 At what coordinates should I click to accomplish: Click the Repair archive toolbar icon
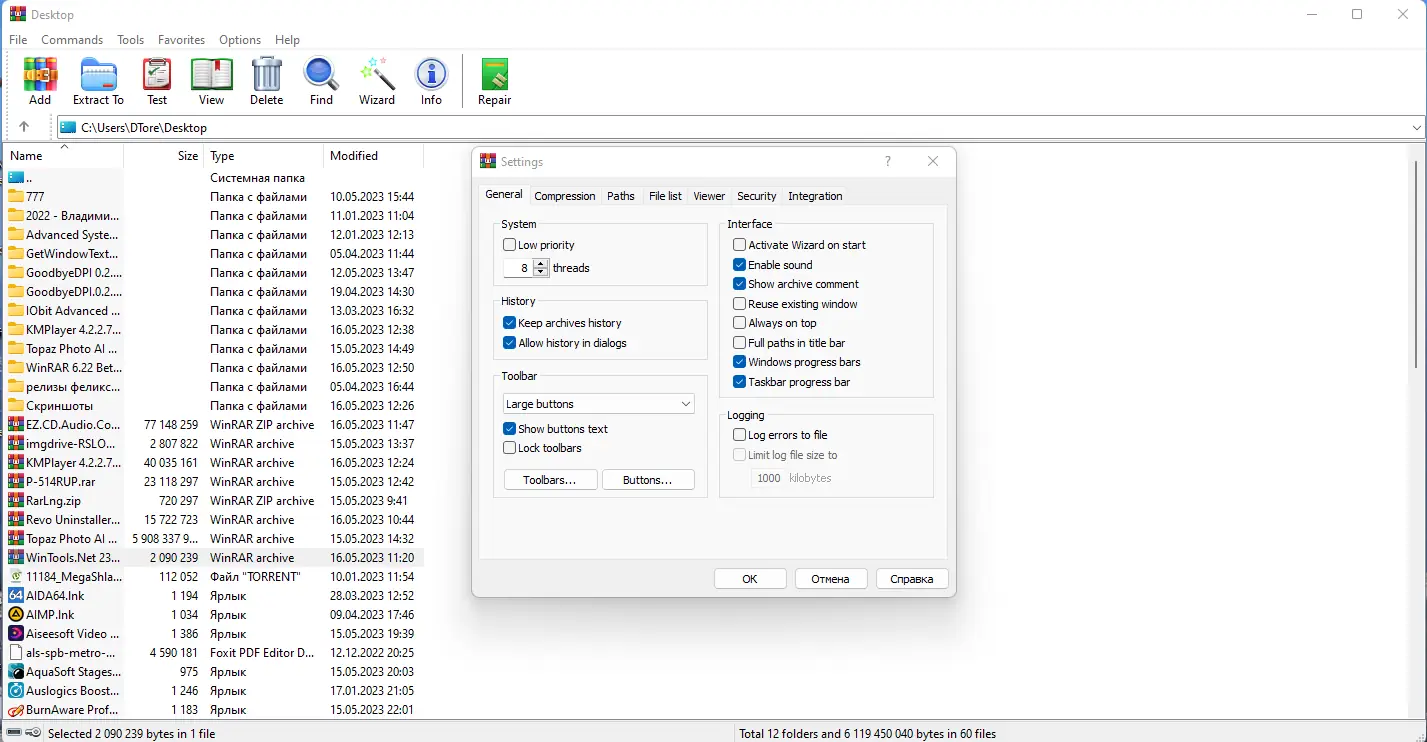pos(494,75)
